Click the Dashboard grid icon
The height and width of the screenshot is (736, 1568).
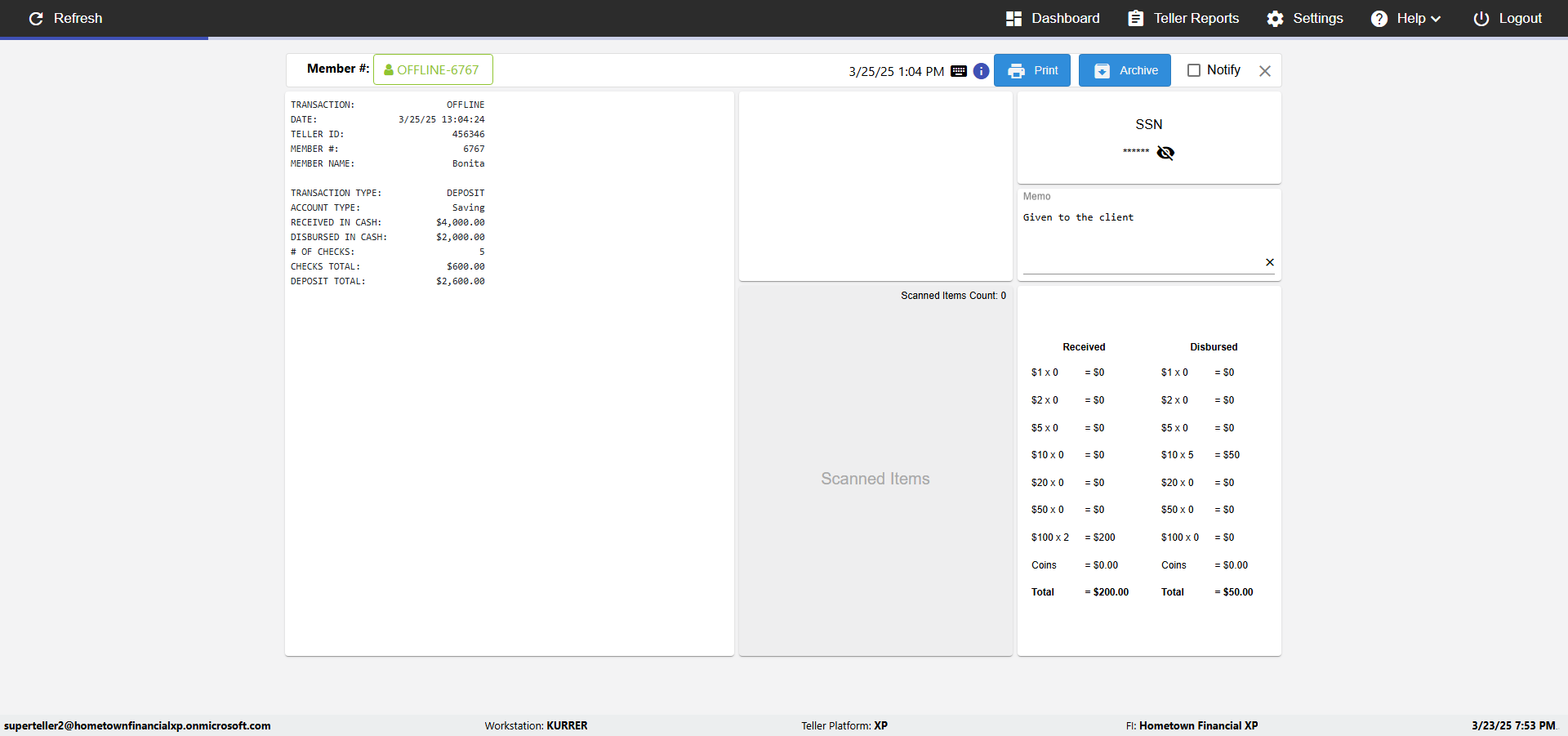click(x=1013, y=18)
